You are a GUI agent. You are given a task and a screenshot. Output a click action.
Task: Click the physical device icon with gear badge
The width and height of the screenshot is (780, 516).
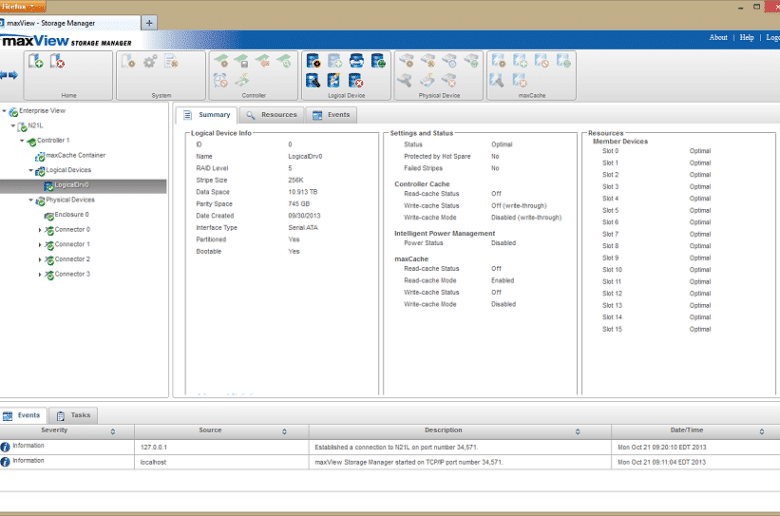pyautogui.click(x=407, y=61)
